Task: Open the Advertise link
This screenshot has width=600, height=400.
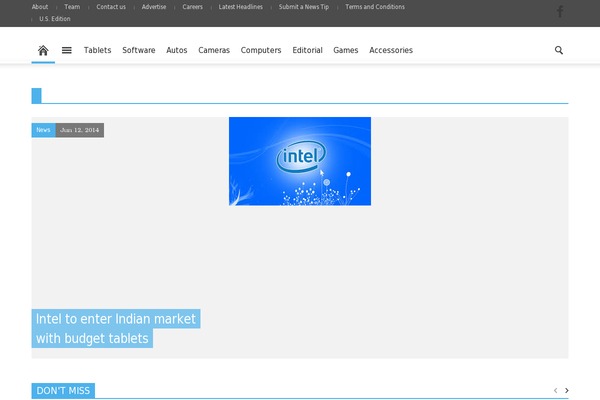Action: pyautogui.click(x=154, y=7)
